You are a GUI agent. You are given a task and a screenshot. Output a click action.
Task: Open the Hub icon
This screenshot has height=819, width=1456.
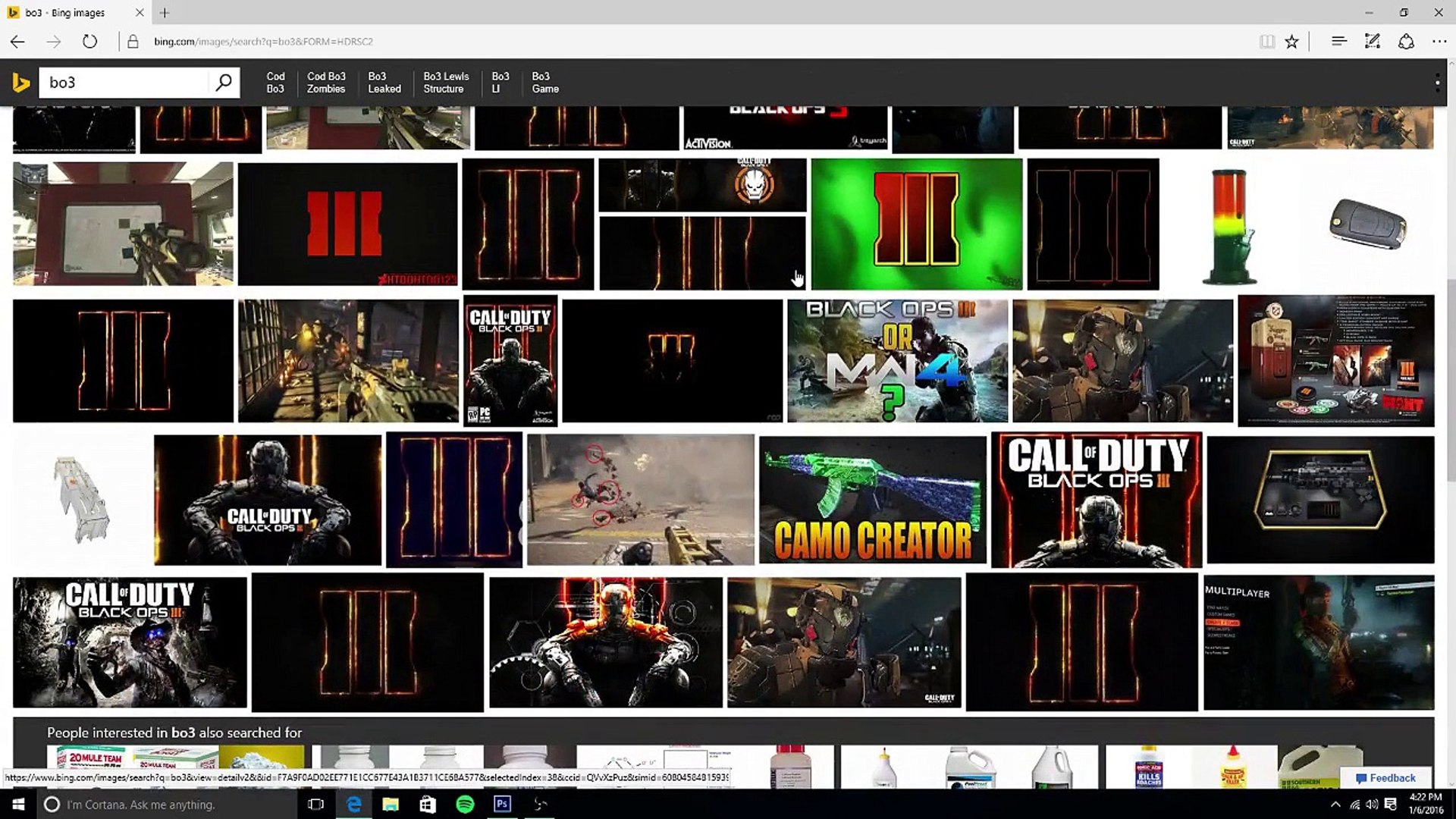[1338, 42]
